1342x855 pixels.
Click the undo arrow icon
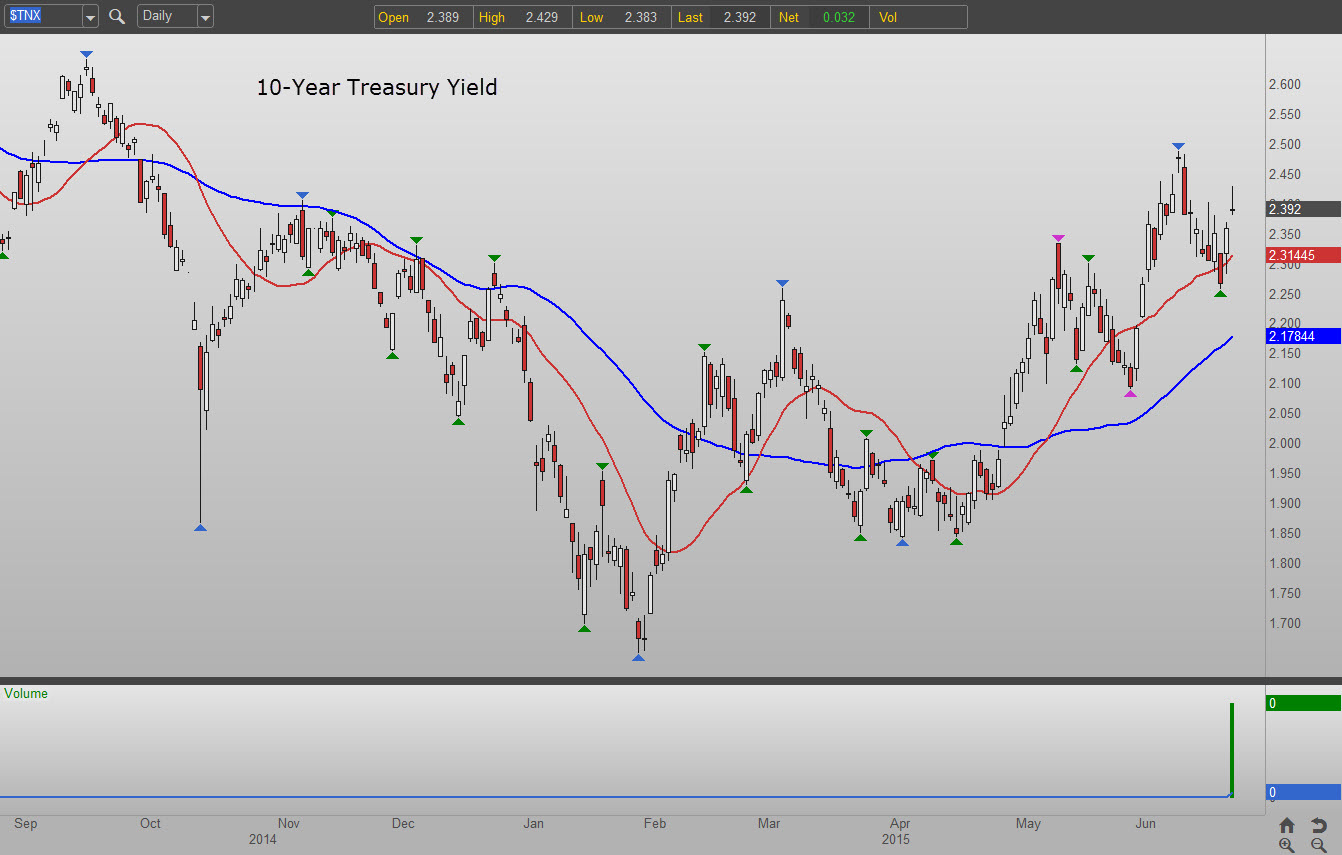[1318, 825]
